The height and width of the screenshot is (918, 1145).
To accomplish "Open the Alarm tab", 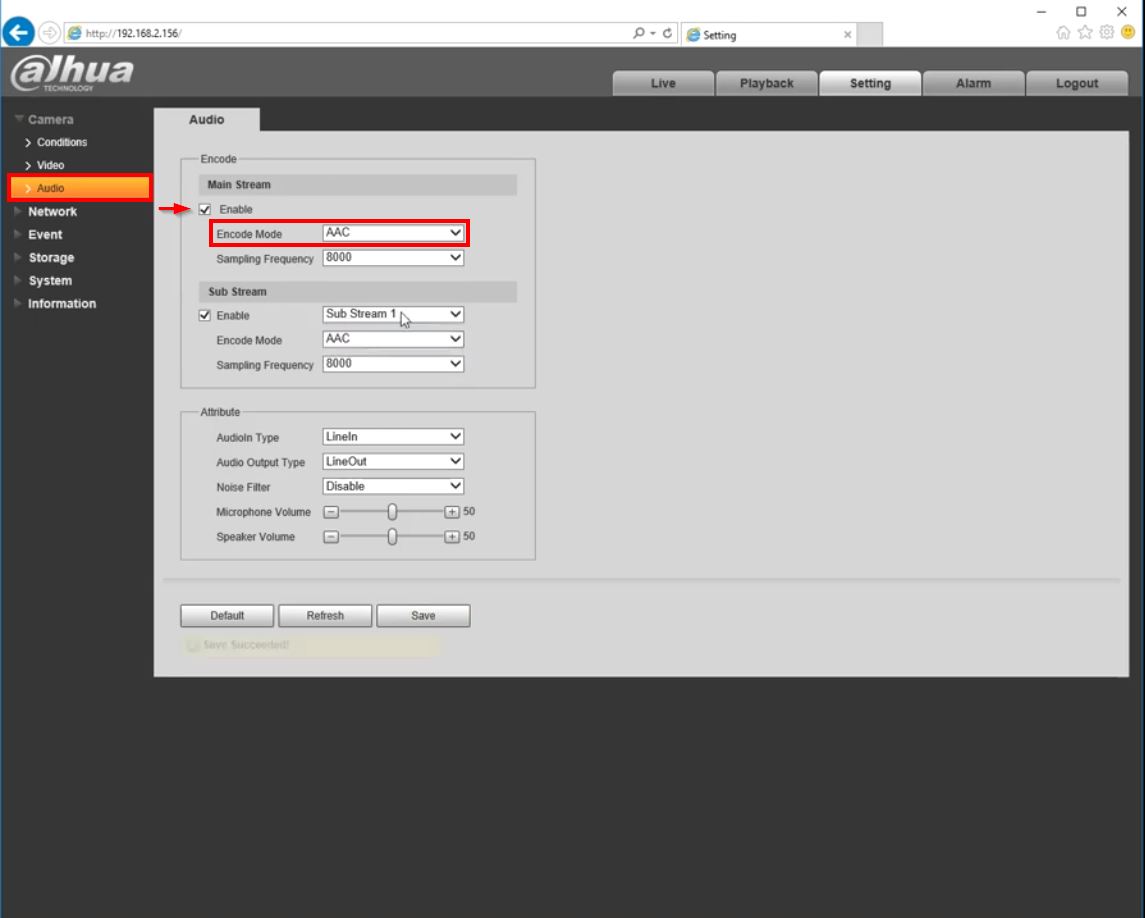I will [x=973, y=84].
